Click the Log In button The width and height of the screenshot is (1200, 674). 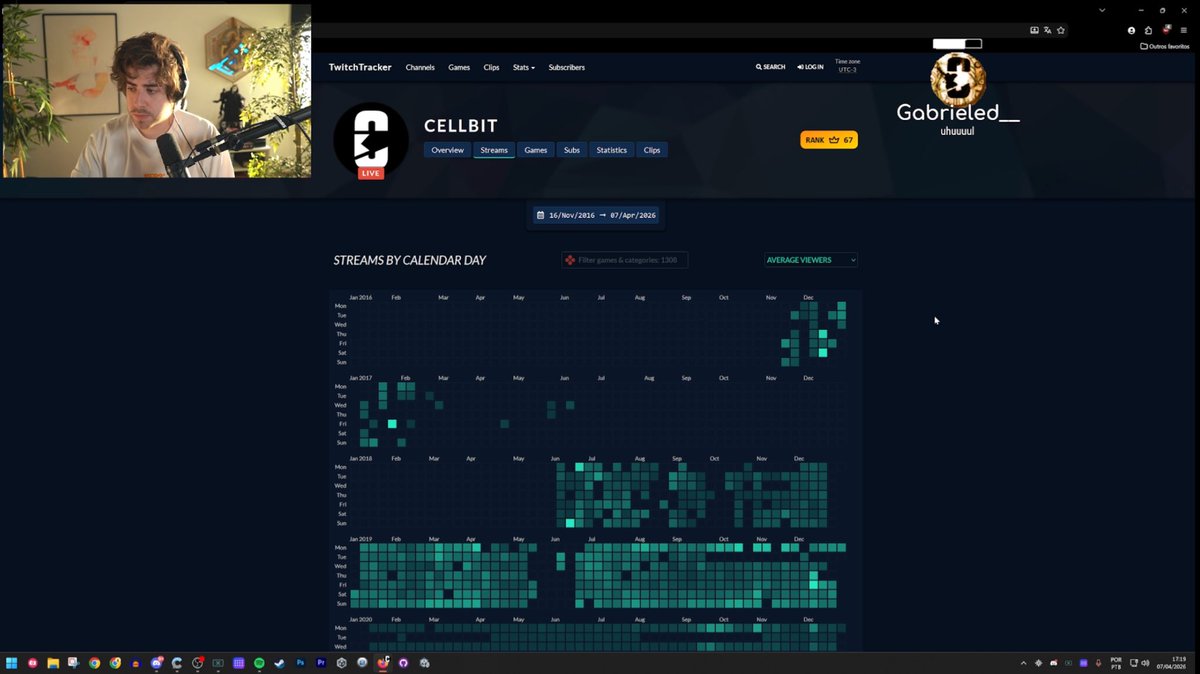[x=811, y=67]
